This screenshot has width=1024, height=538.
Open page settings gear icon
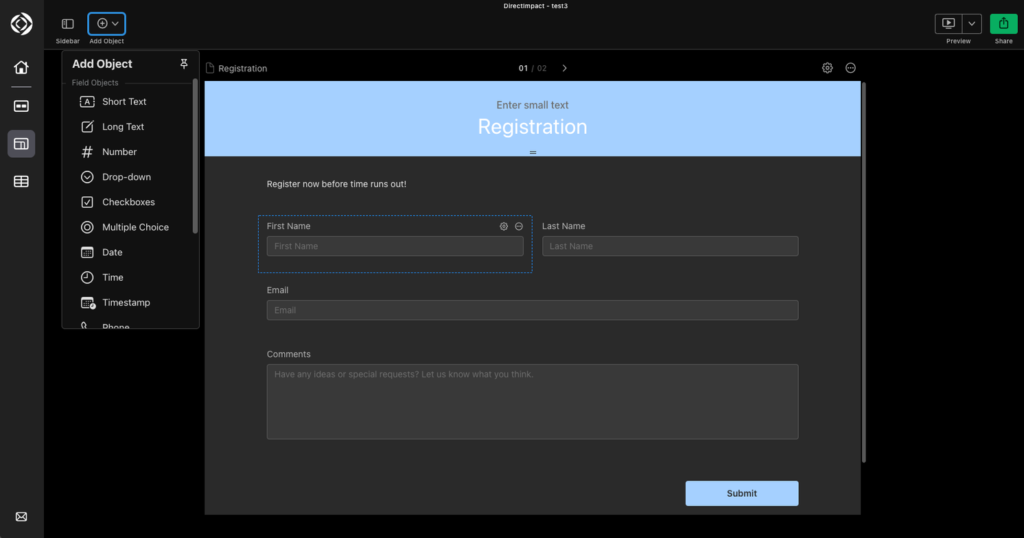click(x=827, y=68)
